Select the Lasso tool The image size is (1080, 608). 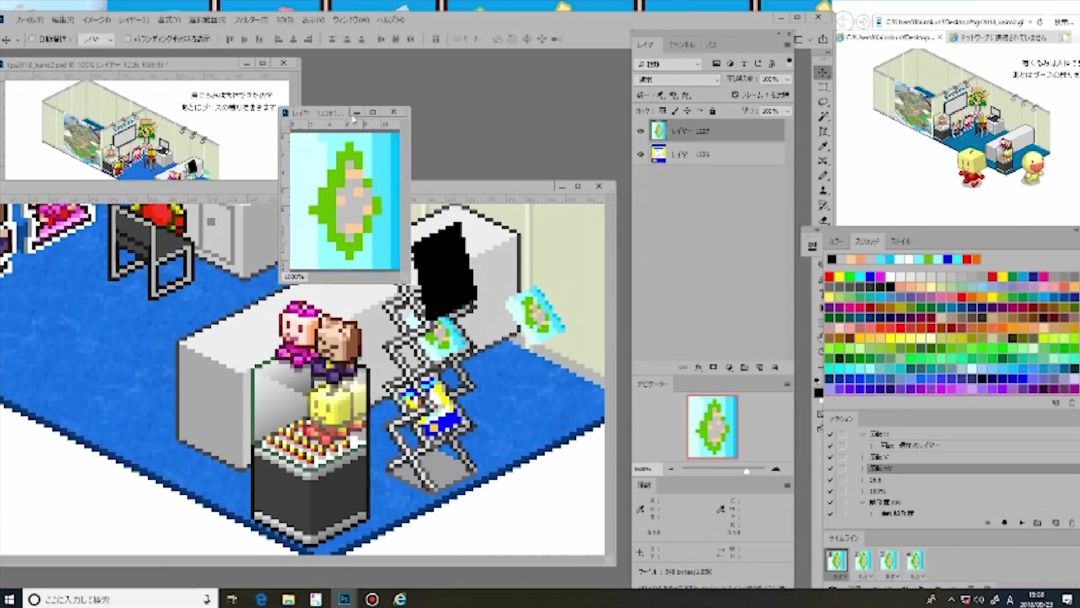point(823,102)
